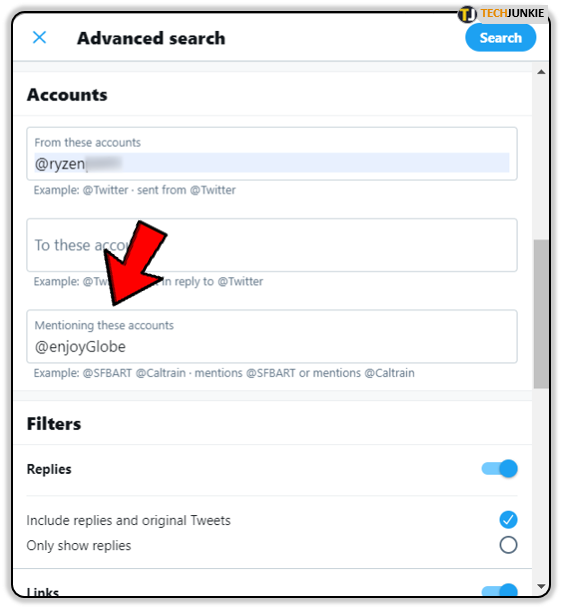Select Include replies and original Tweets
The width and height of the screenshot is (562, 609).
[x=508, y=520]
